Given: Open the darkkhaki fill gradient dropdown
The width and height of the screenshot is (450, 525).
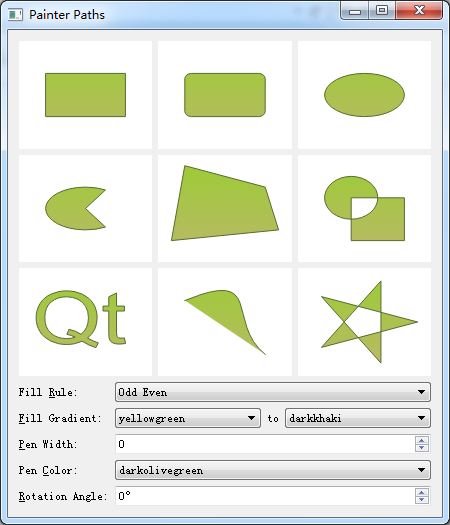Looking at the screenshot, I should 358,418.
